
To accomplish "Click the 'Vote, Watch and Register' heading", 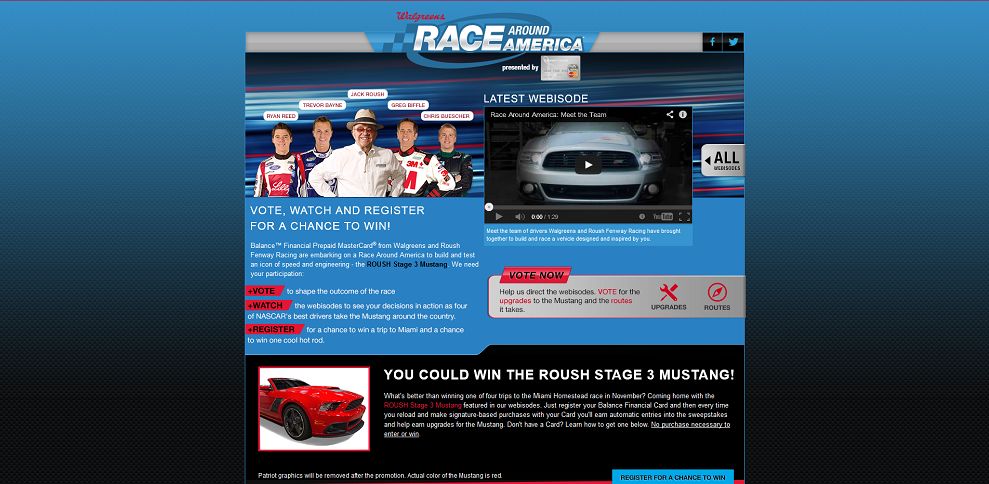I will click(337, 218).
